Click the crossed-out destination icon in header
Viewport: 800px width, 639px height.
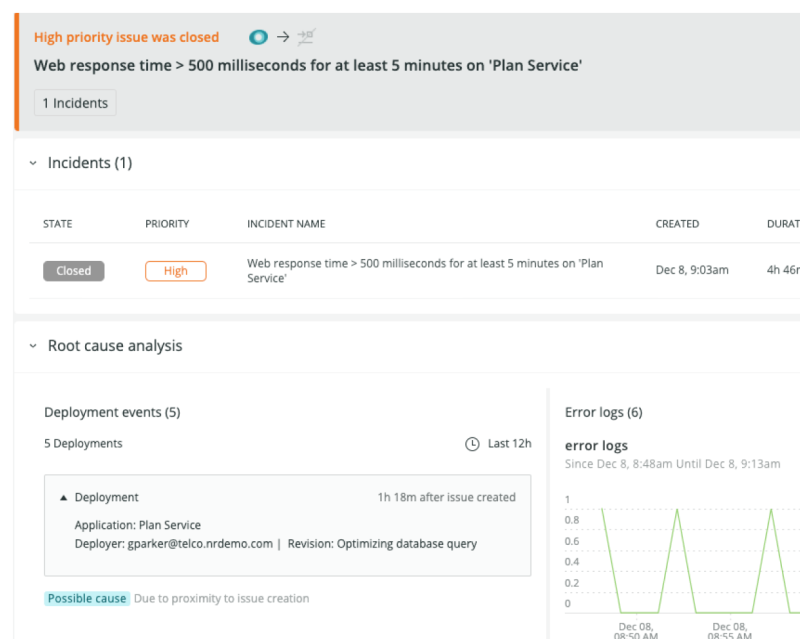[x=306, y=37]
